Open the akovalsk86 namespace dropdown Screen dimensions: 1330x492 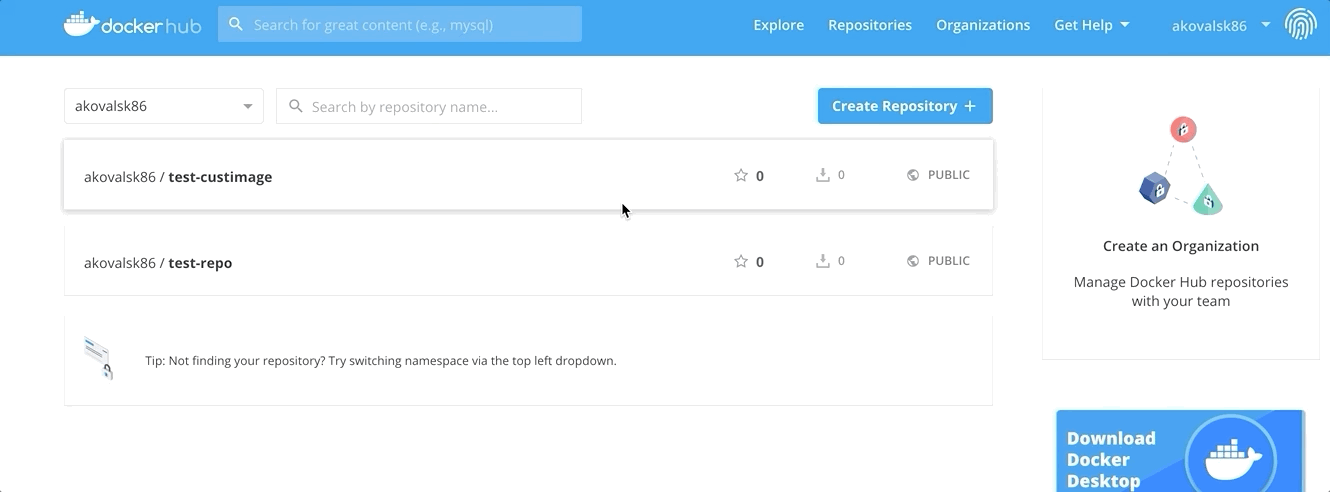164,106
